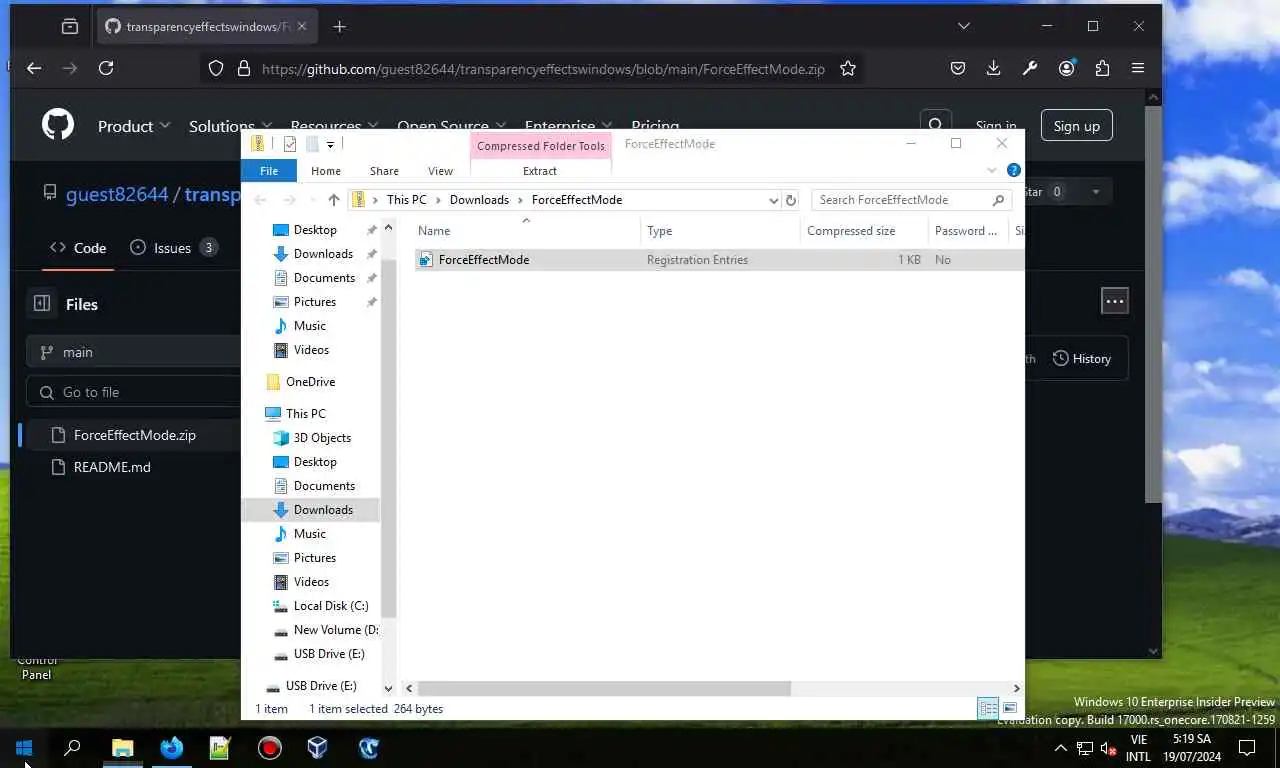Click Downloads in the address breadcrumb
Viewport: 1280px width, 768px height.
pyautogui.click(x=479, y=200)
